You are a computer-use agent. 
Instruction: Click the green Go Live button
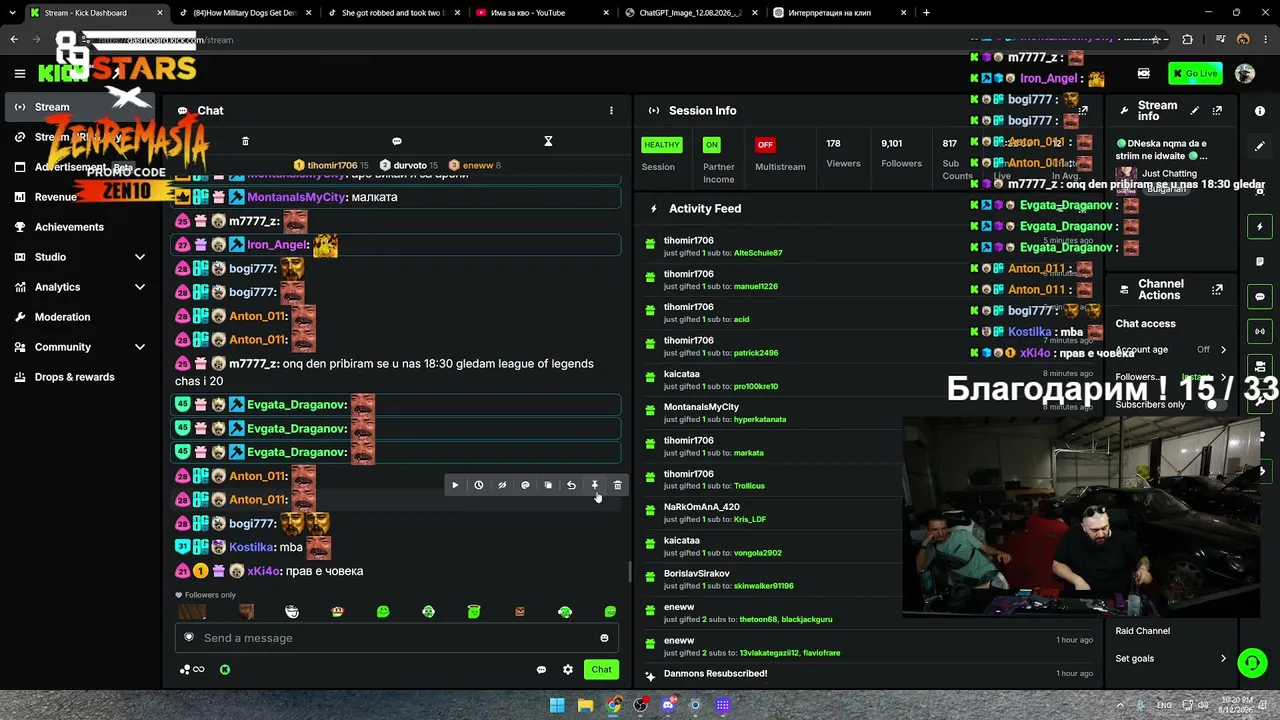point(1196,73)
